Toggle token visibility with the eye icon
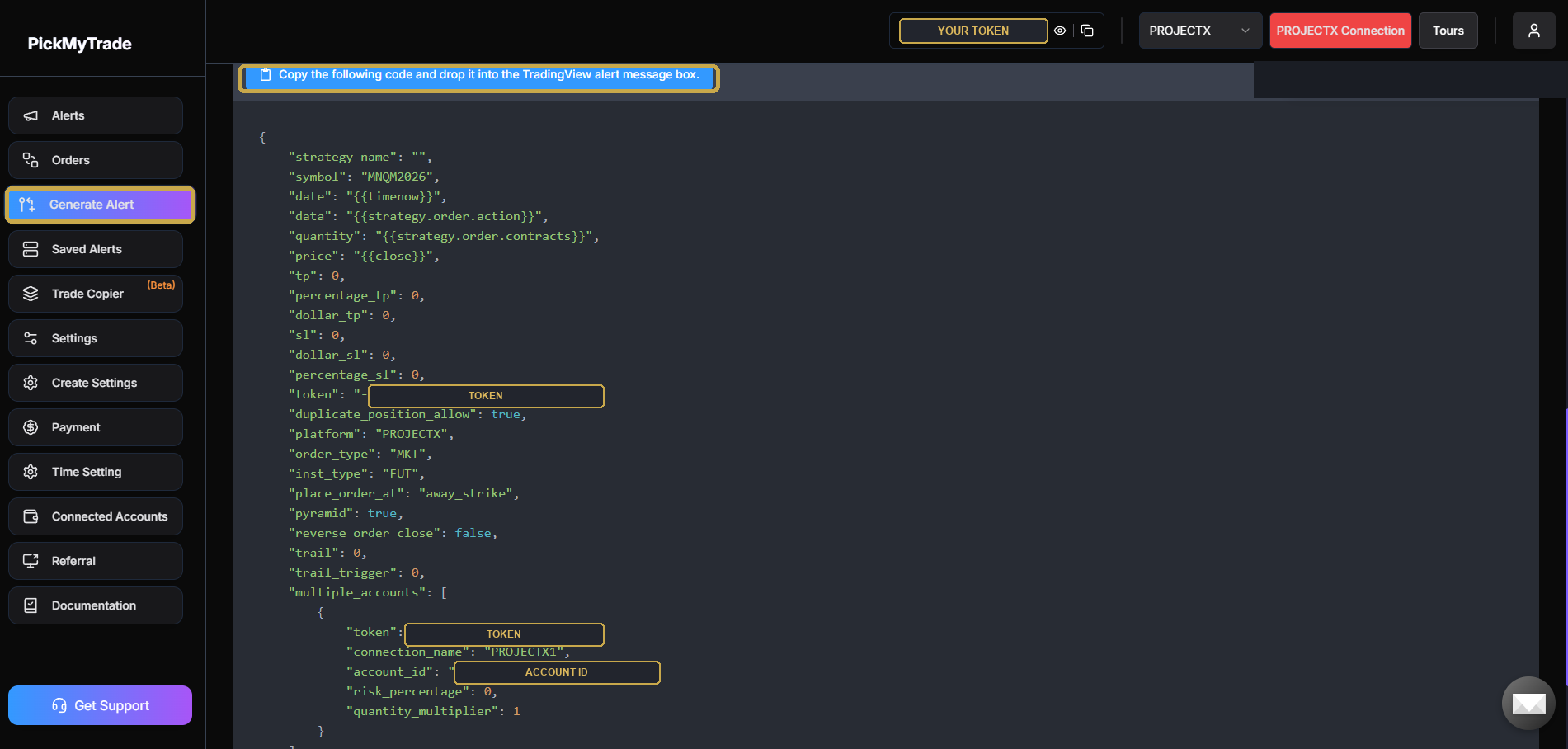Image resolution: width=1568 pixels, height=749 pixels. tap(1060, 31)
